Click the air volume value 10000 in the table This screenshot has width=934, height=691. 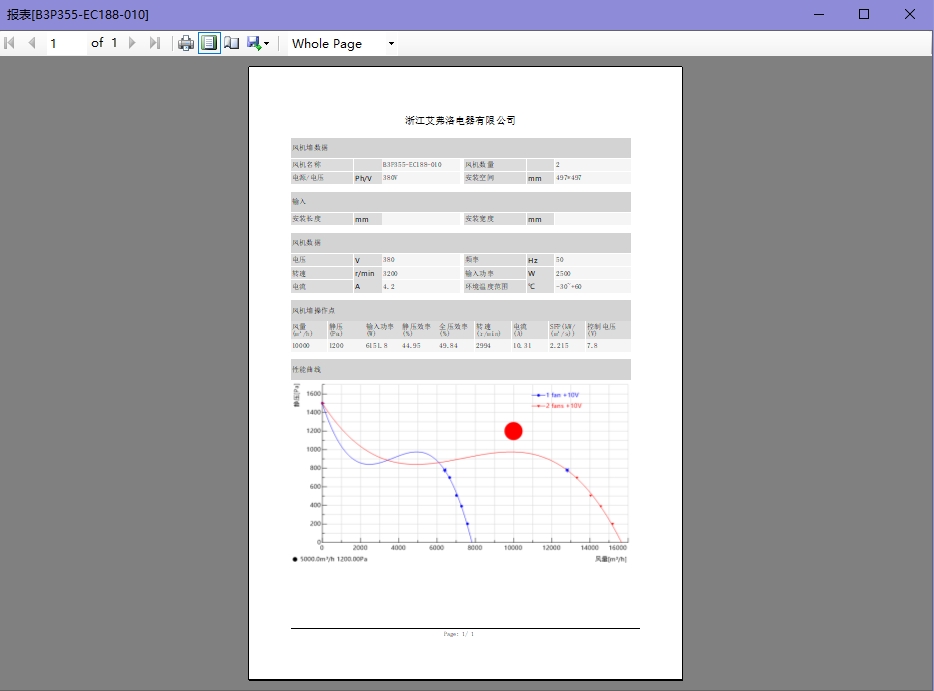click(x=301, y=346)
